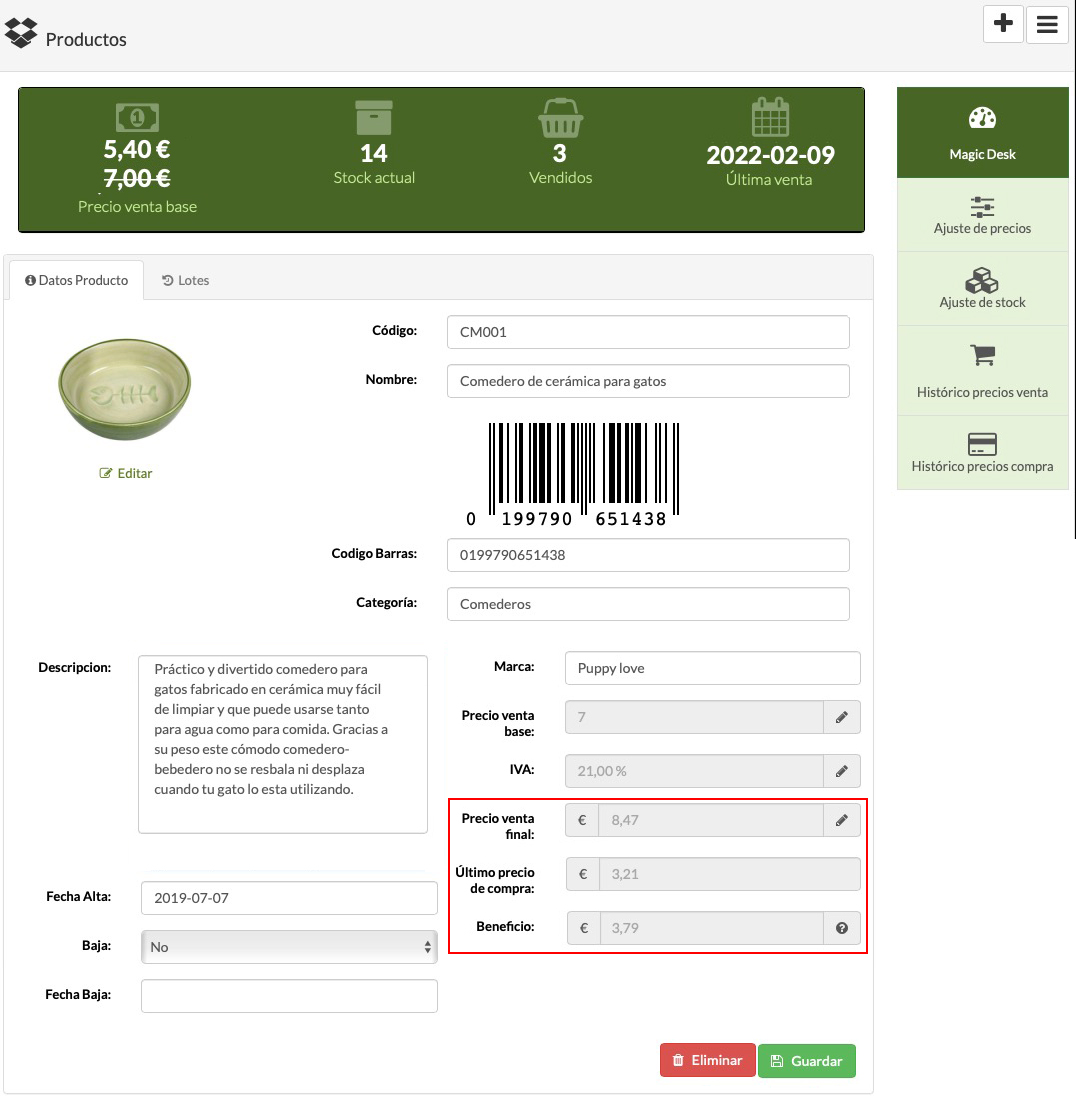This screenshot has width=1076, height=1099.
Task: Open the Categoría field for Comederos
Action: tap(647, 604)
